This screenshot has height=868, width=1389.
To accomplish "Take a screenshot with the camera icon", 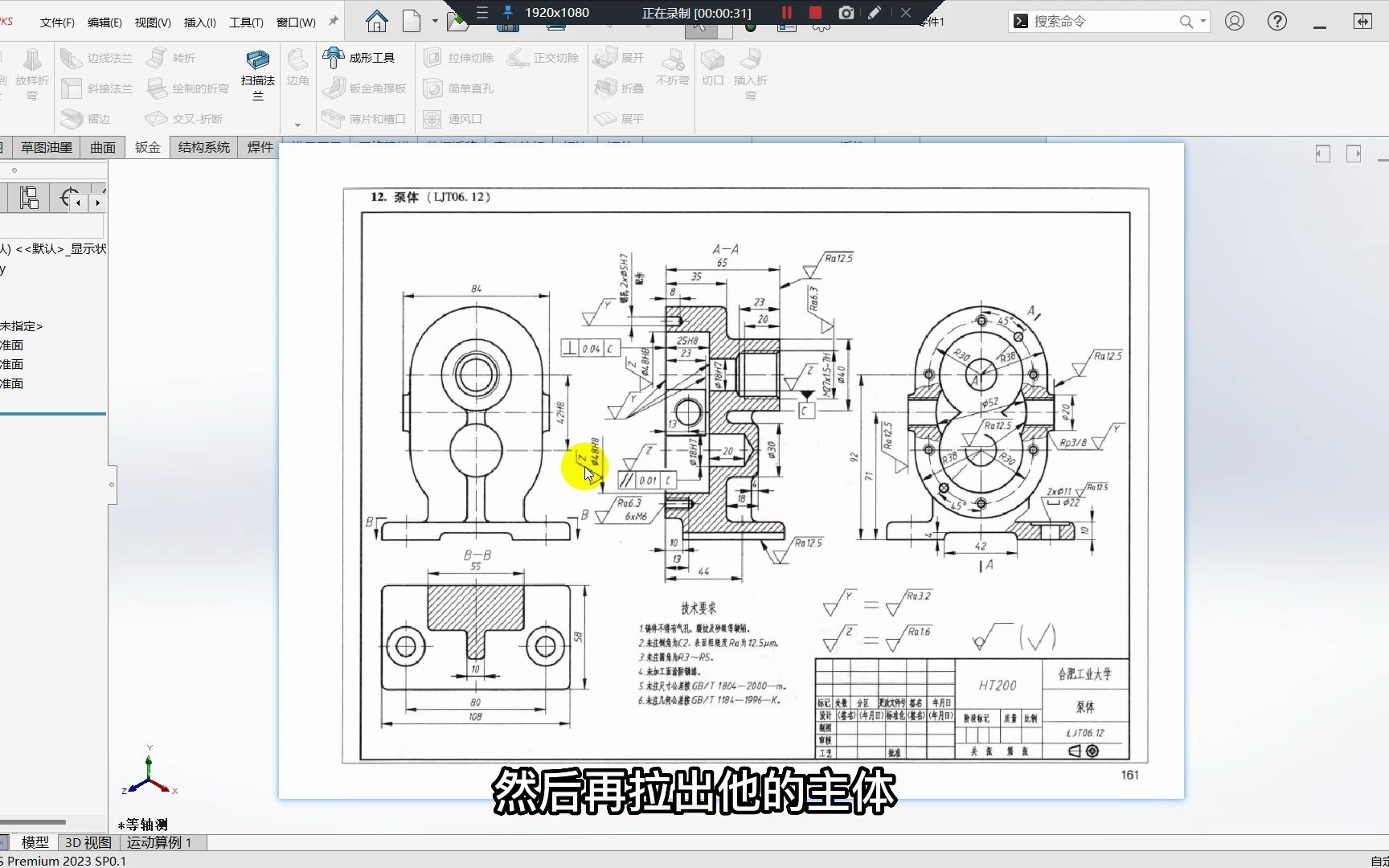I will [x=846, y=13].
